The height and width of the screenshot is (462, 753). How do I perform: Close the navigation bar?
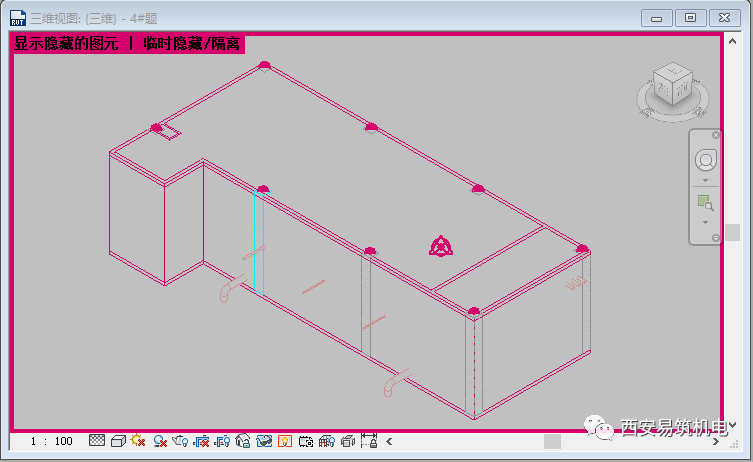tap(716, 135)
